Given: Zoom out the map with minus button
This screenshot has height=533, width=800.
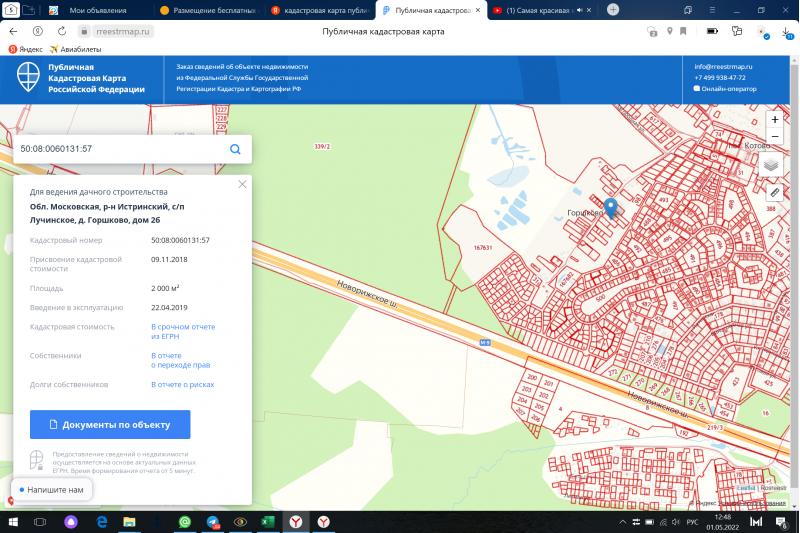Looking at the screenshot, I should pyautogui.click(x=774, y=136).
